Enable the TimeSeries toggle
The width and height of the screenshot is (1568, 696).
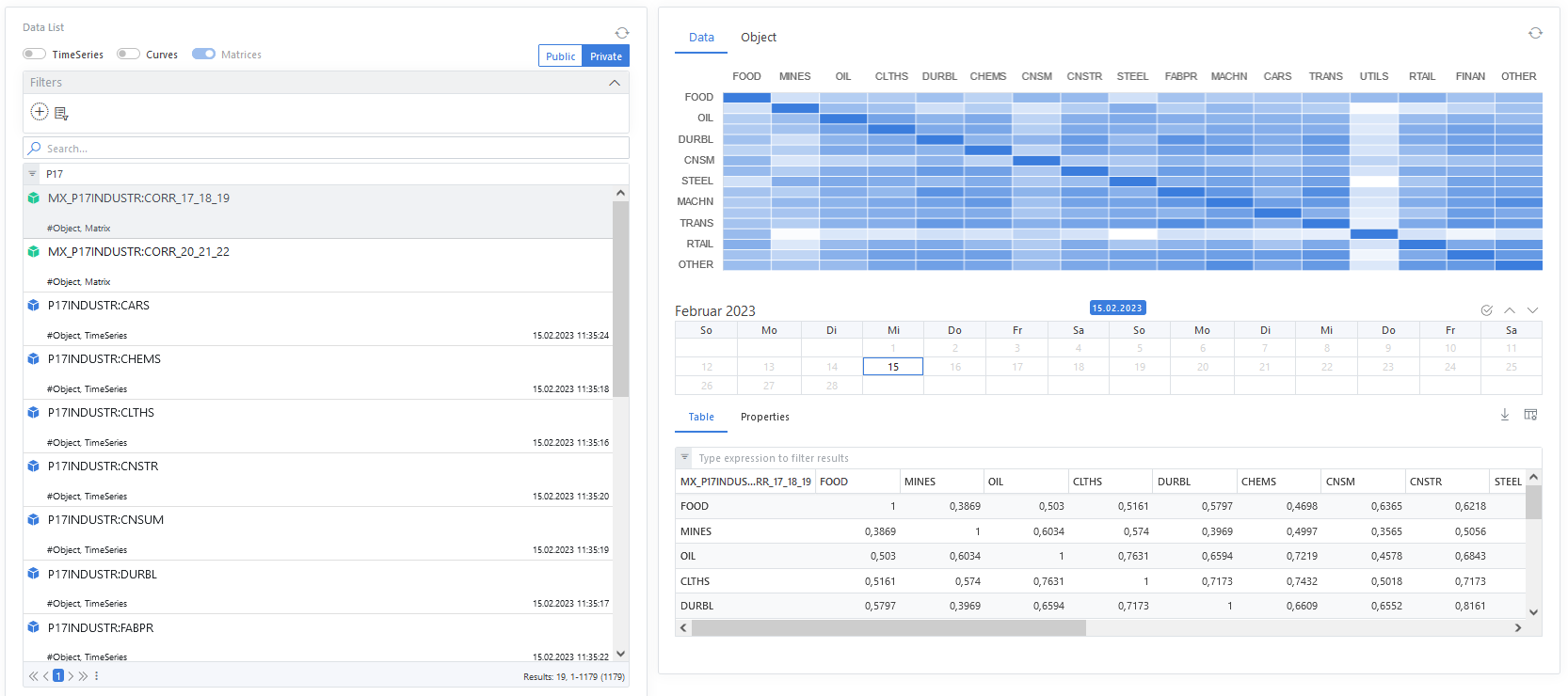coord(35,55)
